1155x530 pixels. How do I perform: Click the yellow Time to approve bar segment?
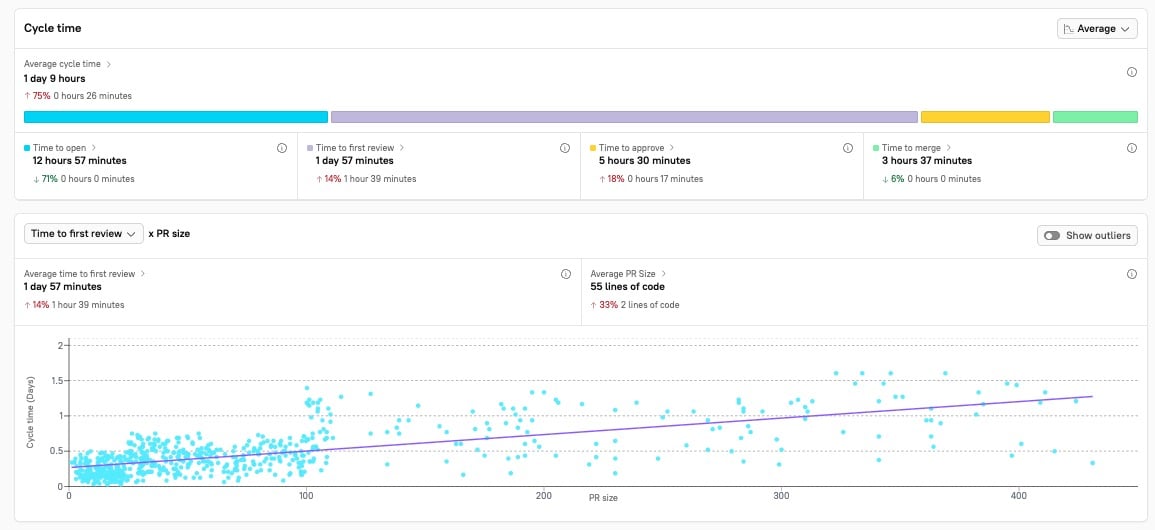985,117
